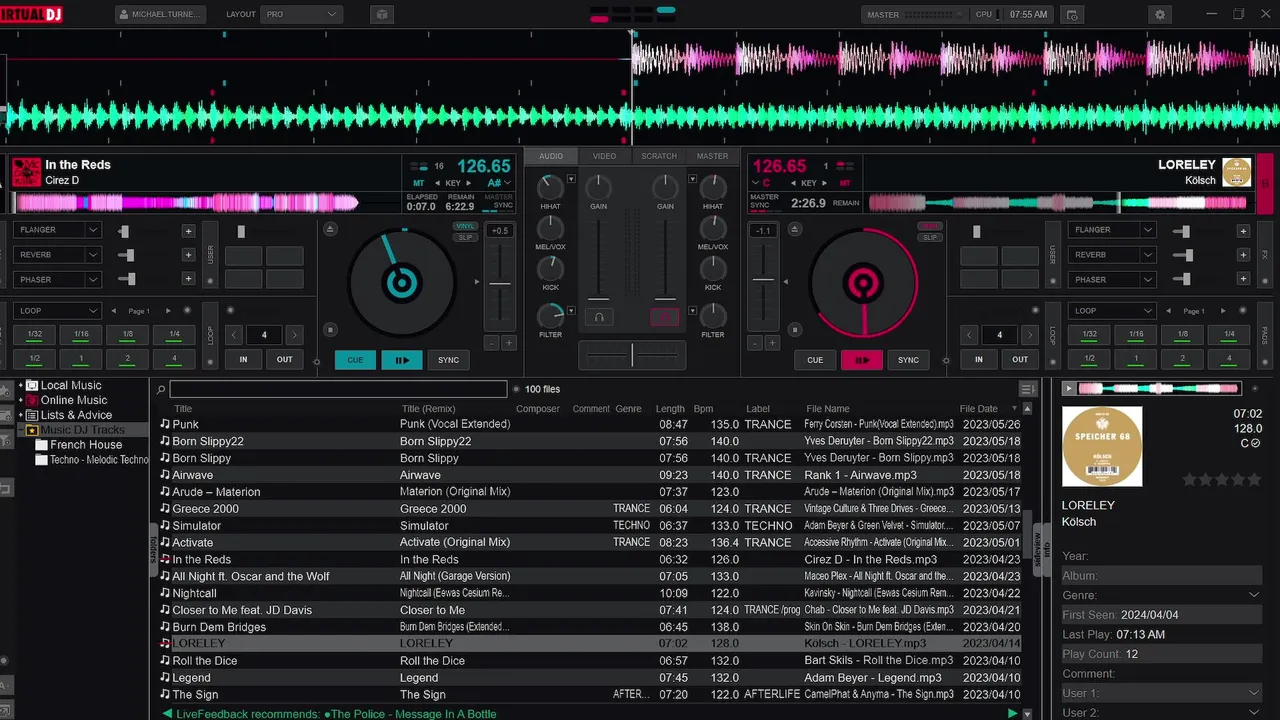Click the right deck SYNC button
Screen dimensions: 1280x720
pos(908,360)
